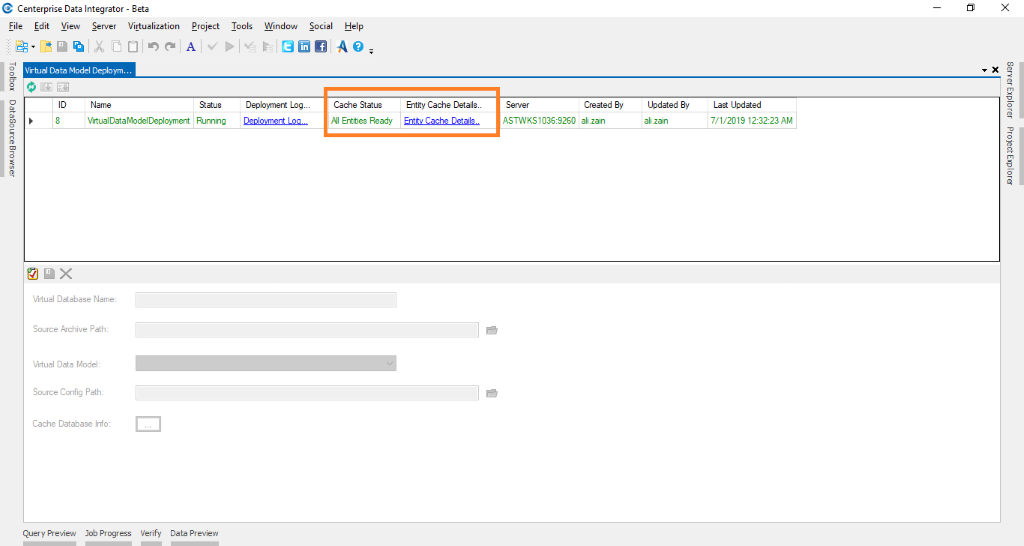1024x546 pixels.
Task: Click the Save All toolbar icon
Action: (x=78, y=46)
